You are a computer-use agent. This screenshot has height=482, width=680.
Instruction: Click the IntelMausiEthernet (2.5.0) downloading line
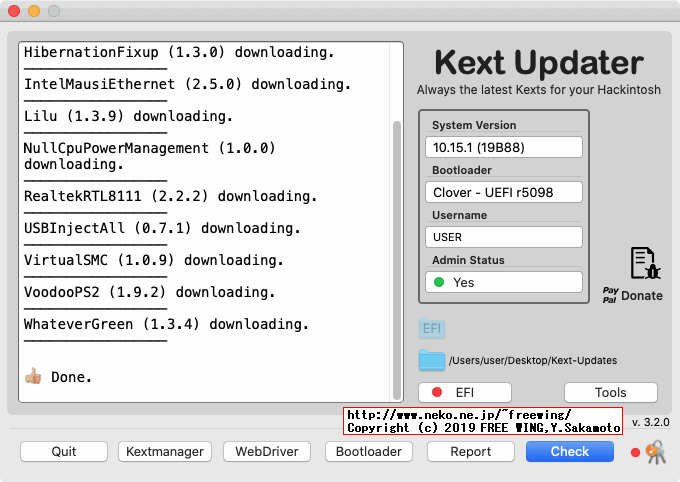pos(187,84)
